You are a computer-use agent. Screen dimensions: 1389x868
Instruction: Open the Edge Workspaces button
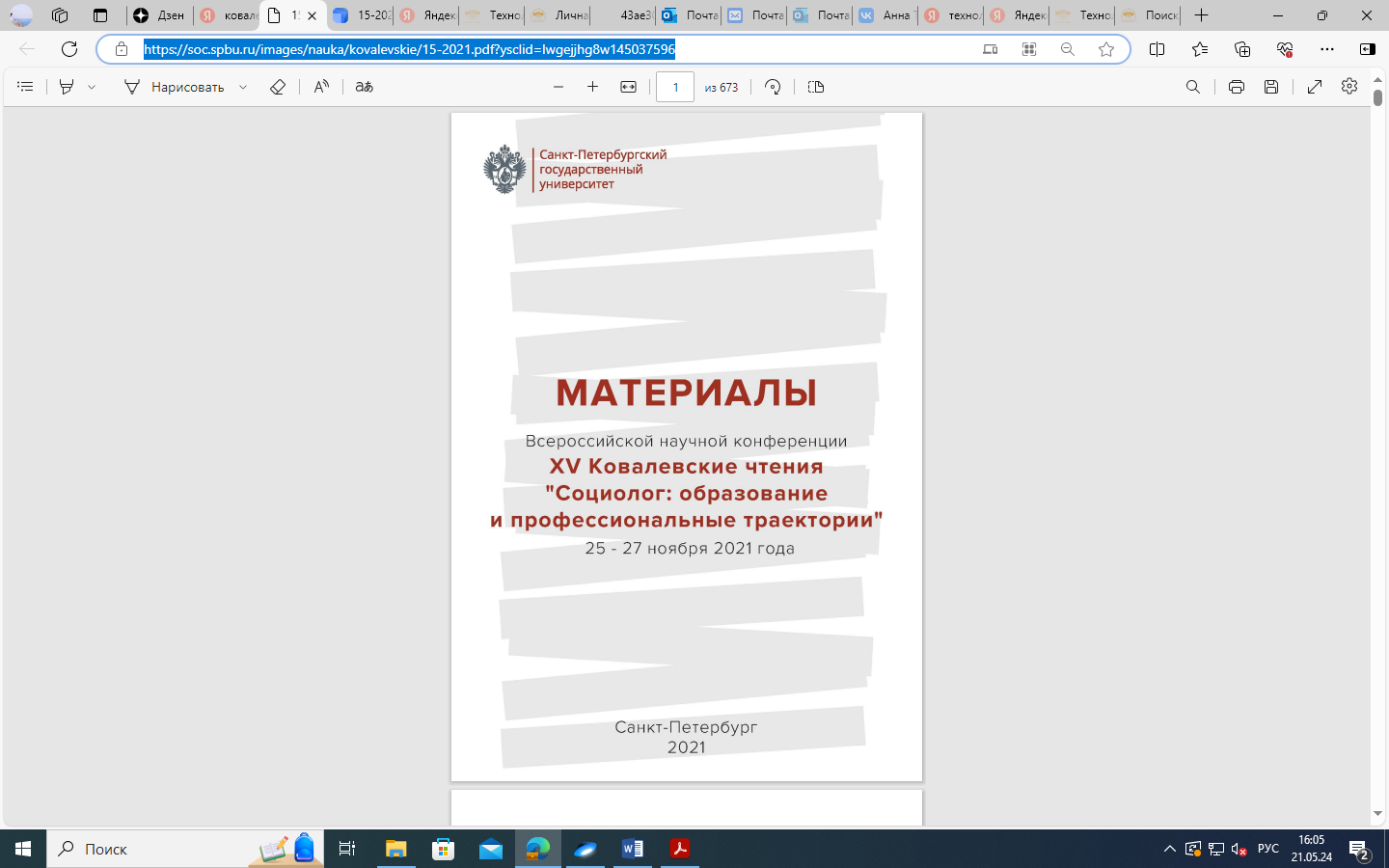pyautogui.click(x=60, y=15)
